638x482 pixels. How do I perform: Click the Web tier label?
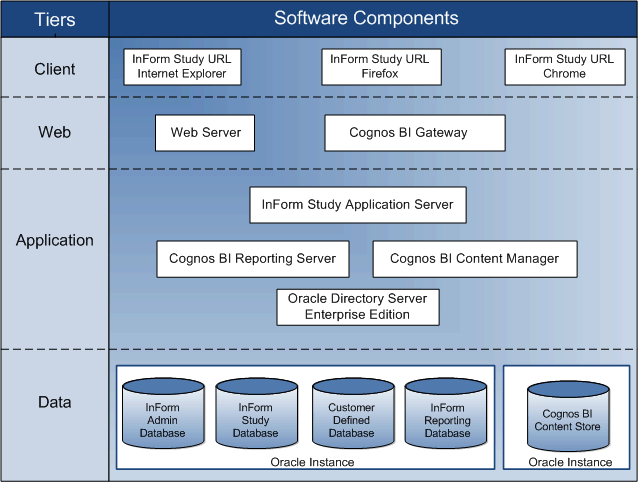tap(55, 132)
